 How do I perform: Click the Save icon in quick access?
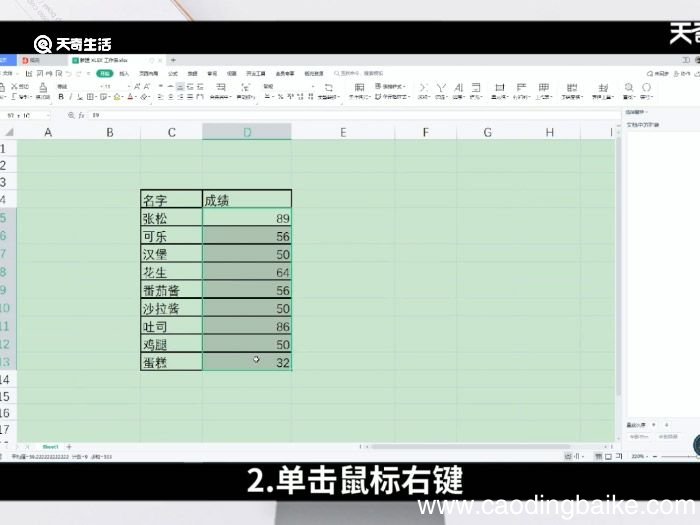(29, 73)
